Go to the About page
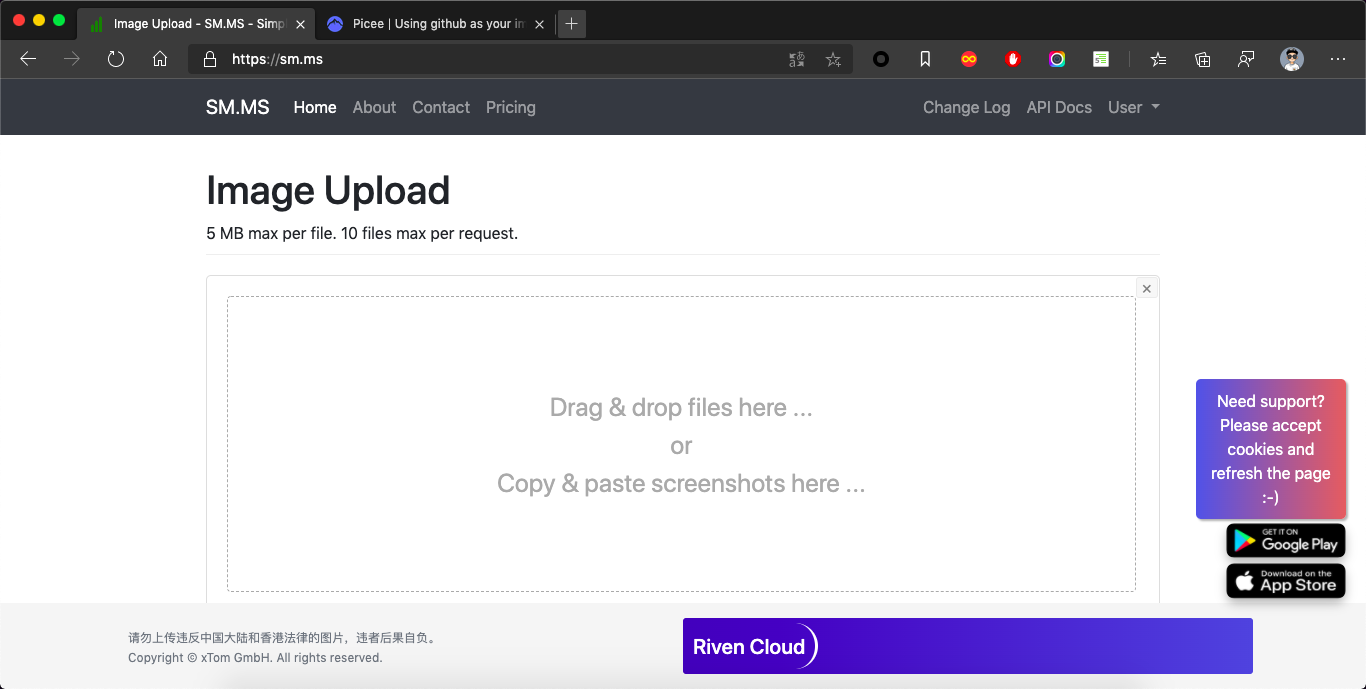Viewport: 1366px width, 689px height. pyautogui.click(x=375, y=107)
